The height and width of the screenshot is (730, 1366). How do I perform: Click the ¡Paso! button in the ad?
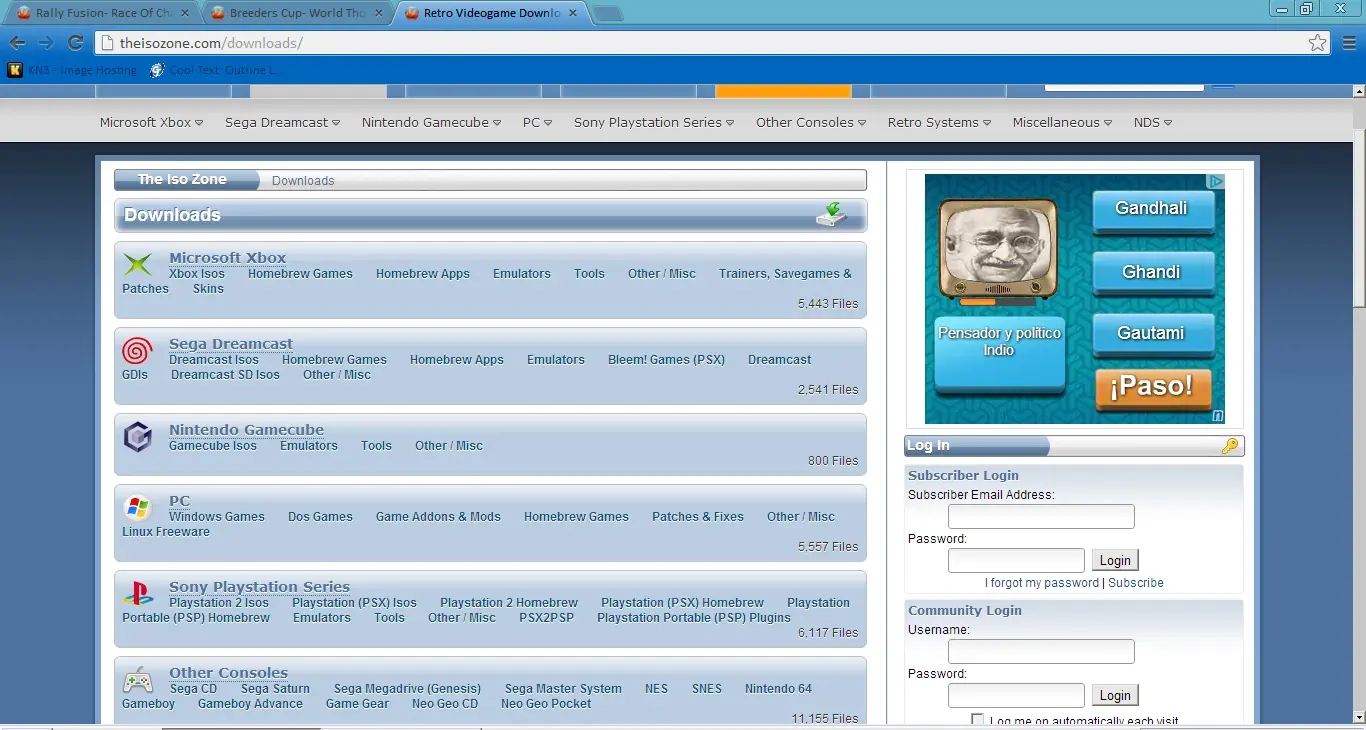(1153, 388)
